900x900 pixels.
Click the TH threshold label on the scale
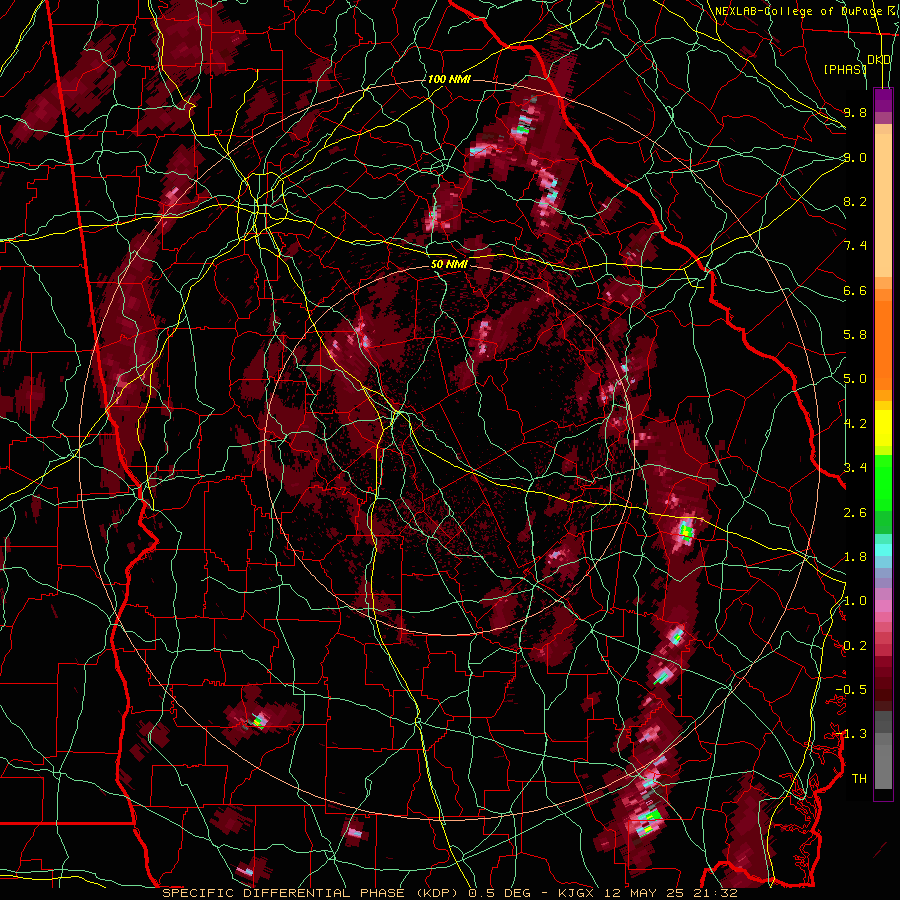click(x=859, y=779)
